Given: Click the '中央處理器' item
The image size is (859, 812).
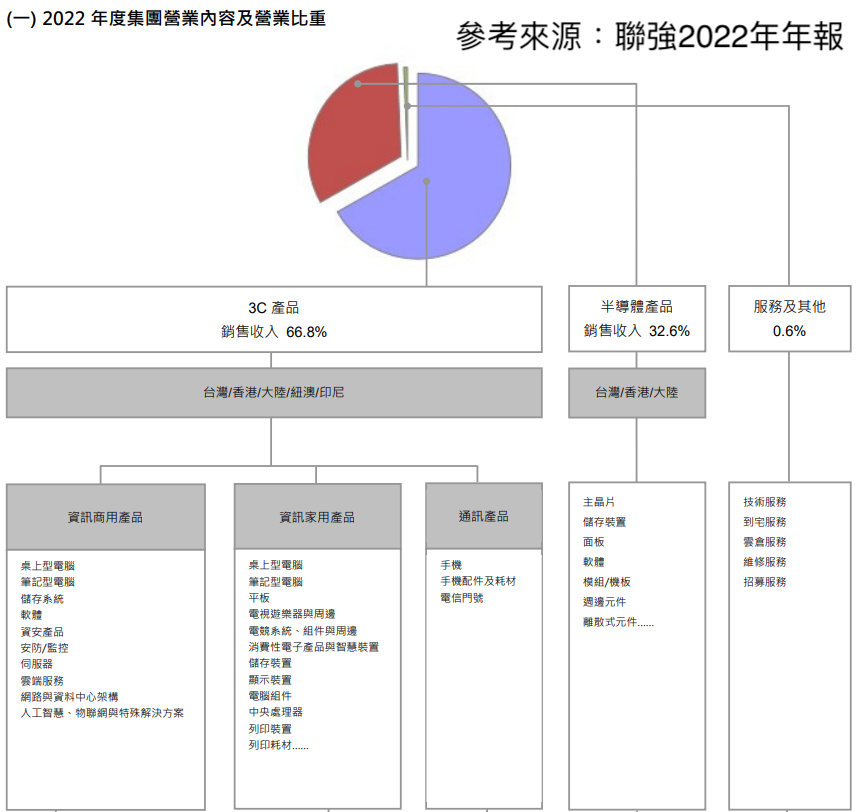Looking at the screenshot, I should point(276,712).
